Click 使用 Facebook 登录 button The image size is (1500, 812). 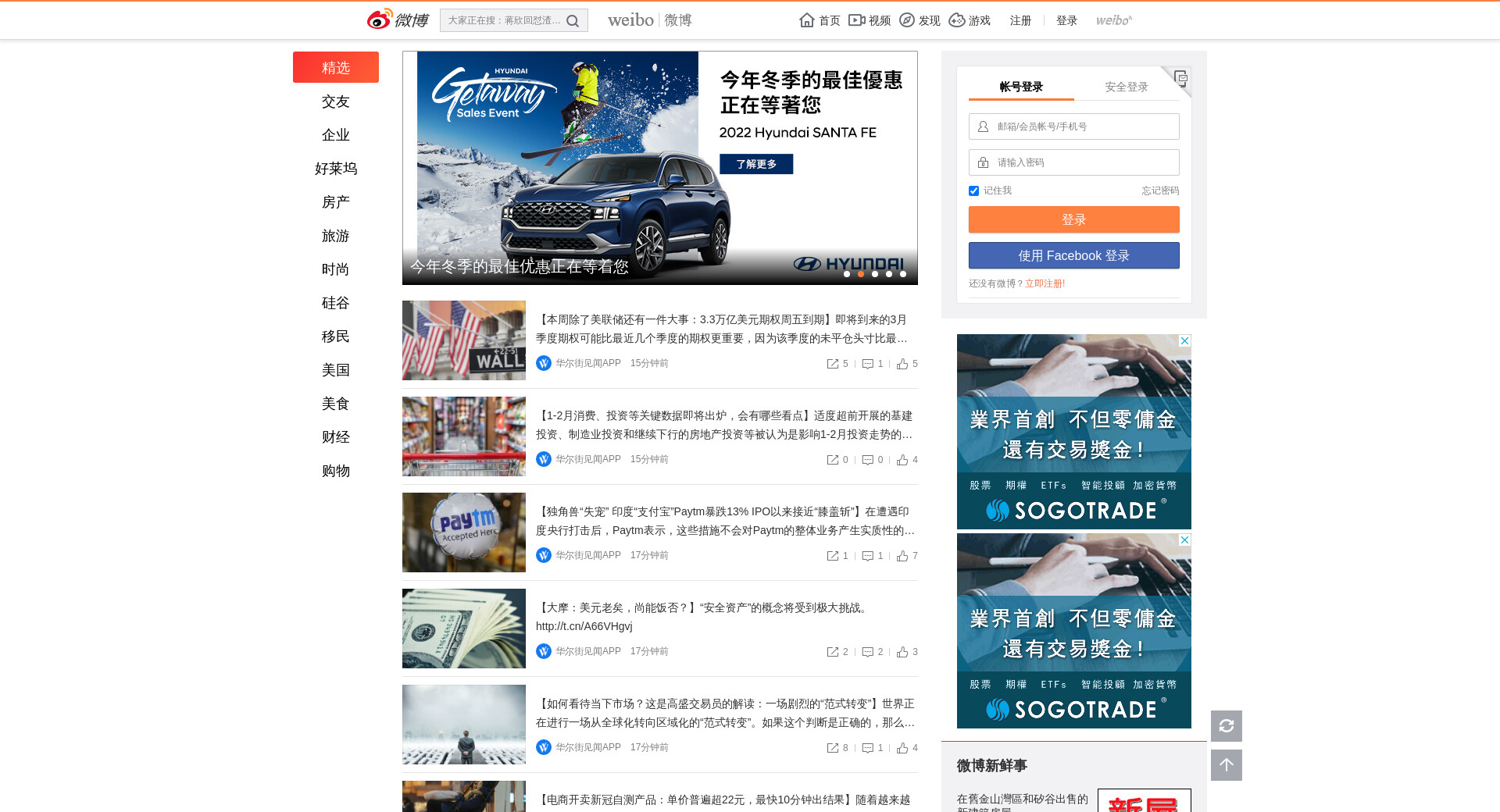click(1073, 255)
